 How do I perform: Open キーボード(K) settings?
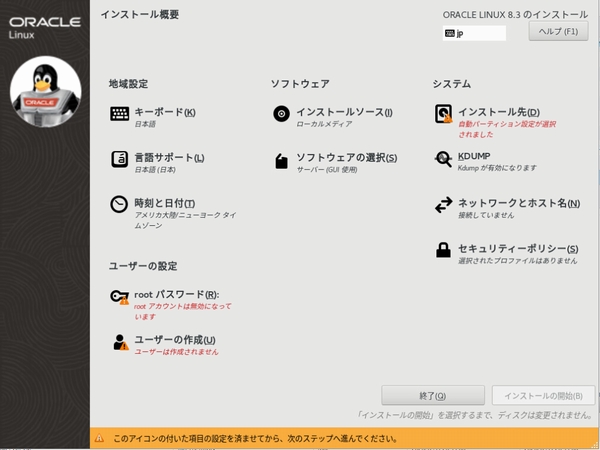(165, 112)
